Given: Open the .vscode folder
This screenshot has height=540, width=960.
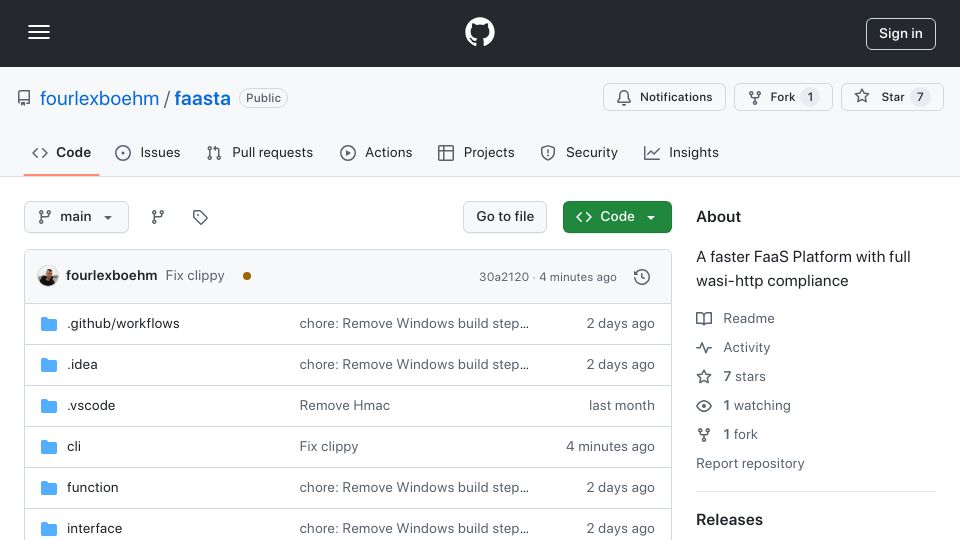Looking at the screenshot, I should 91,405.
